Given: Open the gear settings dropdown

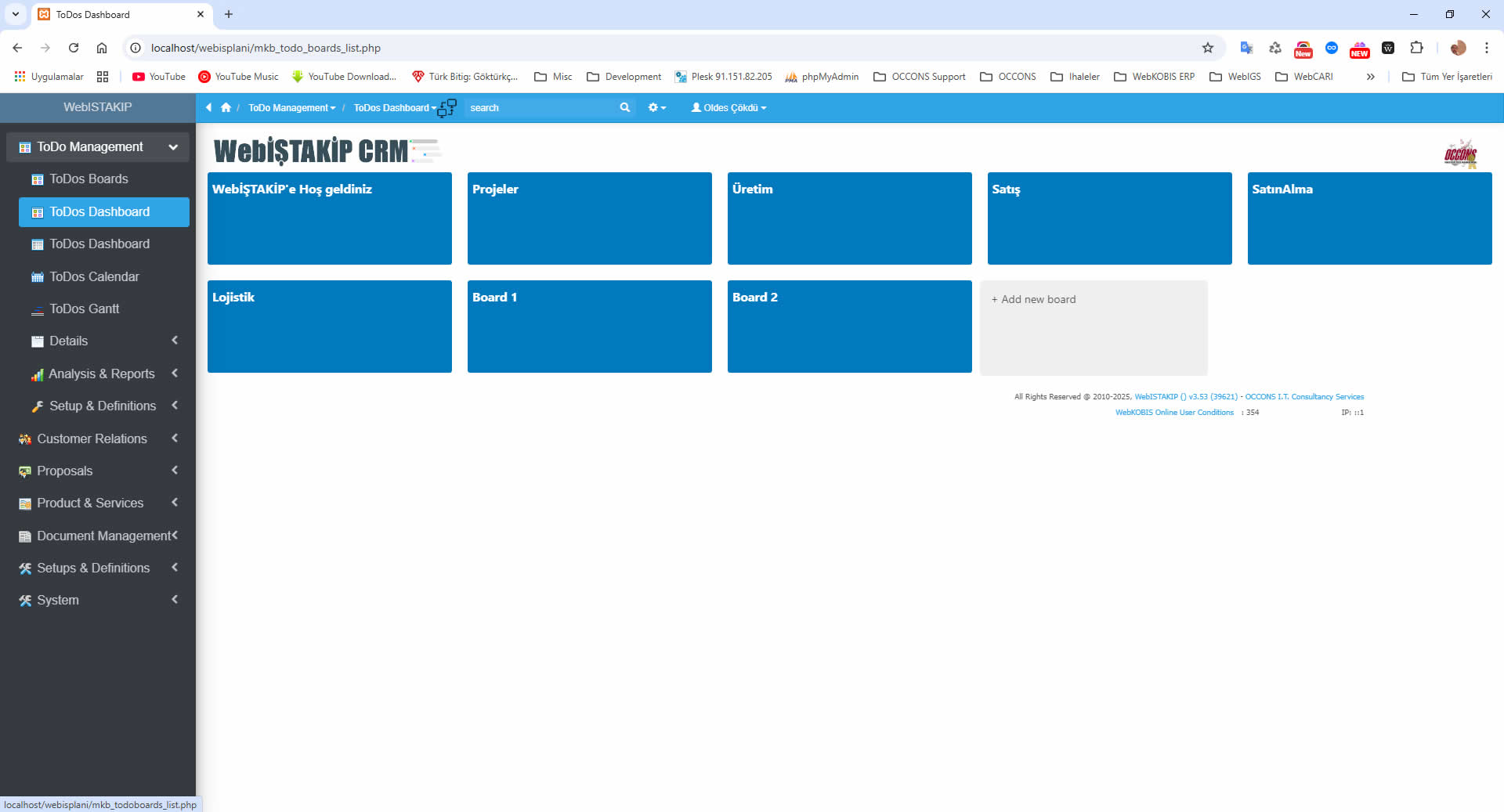Looking at the screenshot, I should pos(656,107).
